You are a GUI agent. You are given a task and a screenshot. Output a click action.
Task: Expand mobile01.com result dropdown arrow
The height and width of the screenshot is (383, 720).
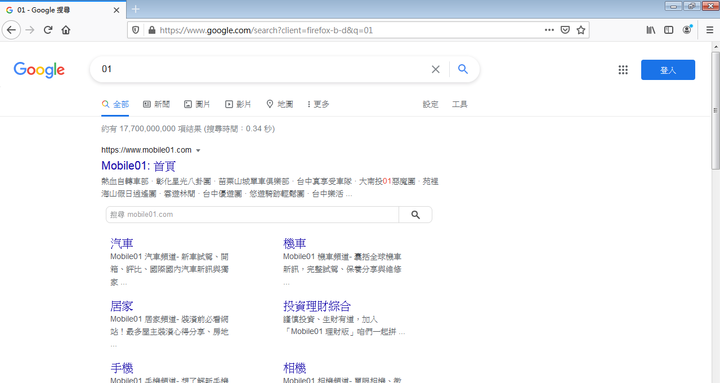click(198, 150)
